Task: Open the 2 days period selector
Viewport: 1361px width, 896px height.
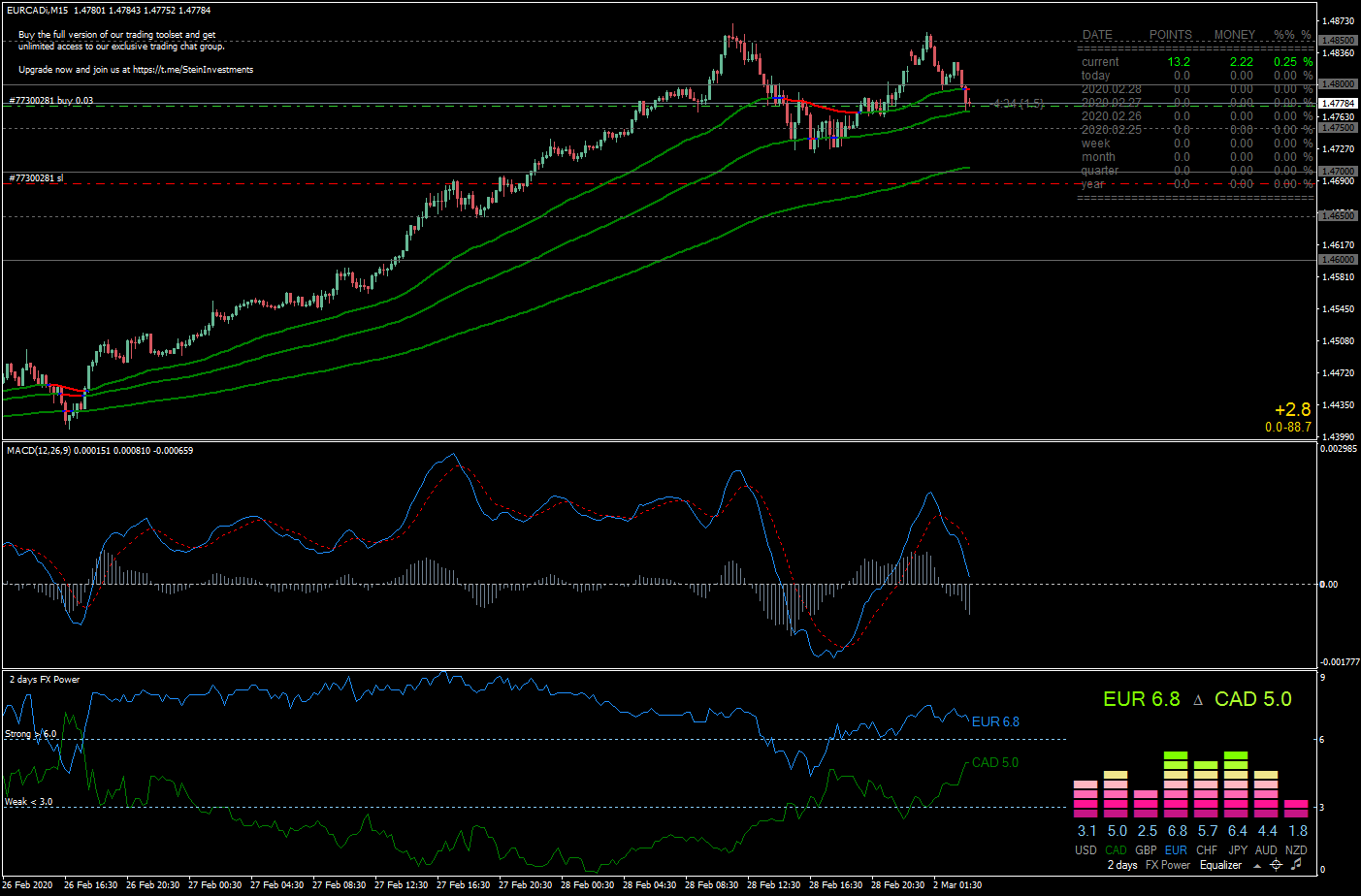Action: (1122, 865)
